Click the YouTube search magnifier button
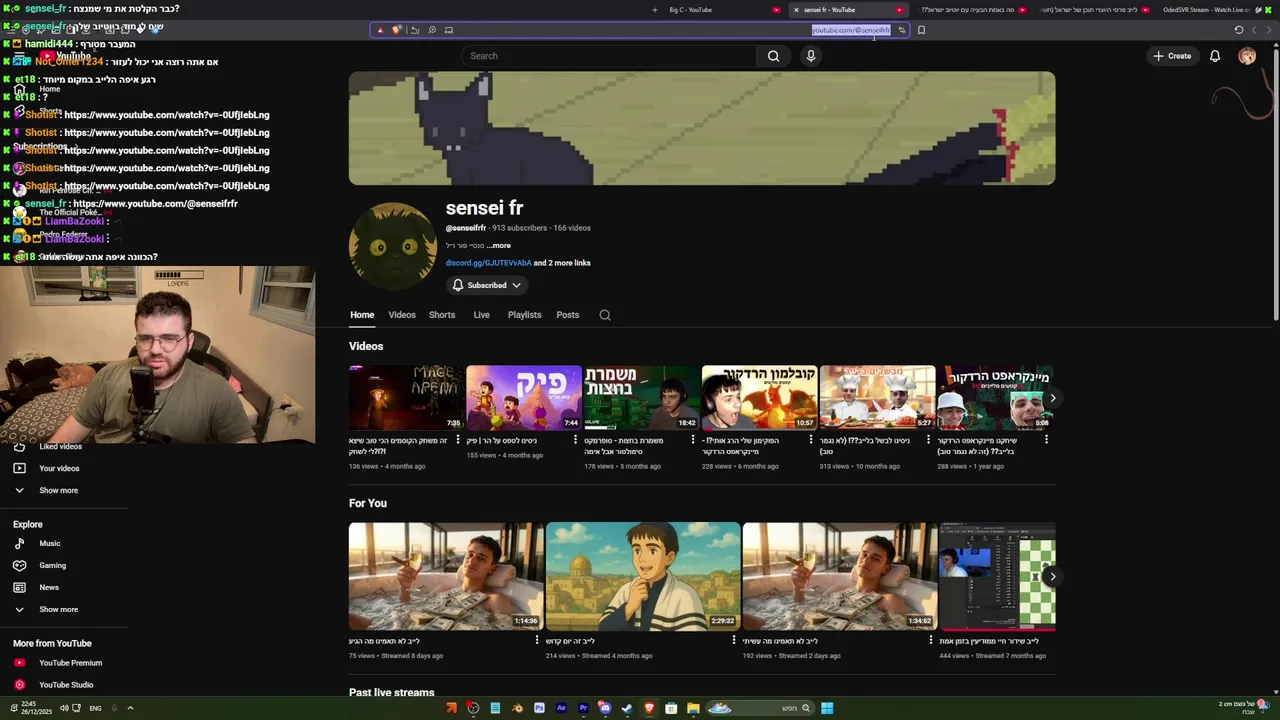The image size is (1280, 720). [773, 56]
